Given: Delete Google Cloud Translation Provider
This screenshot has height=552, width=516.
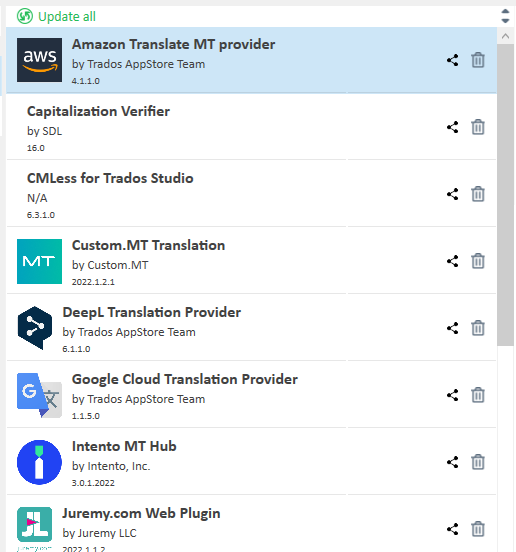Looking at the screenshot, I should (x=478, y=395).
